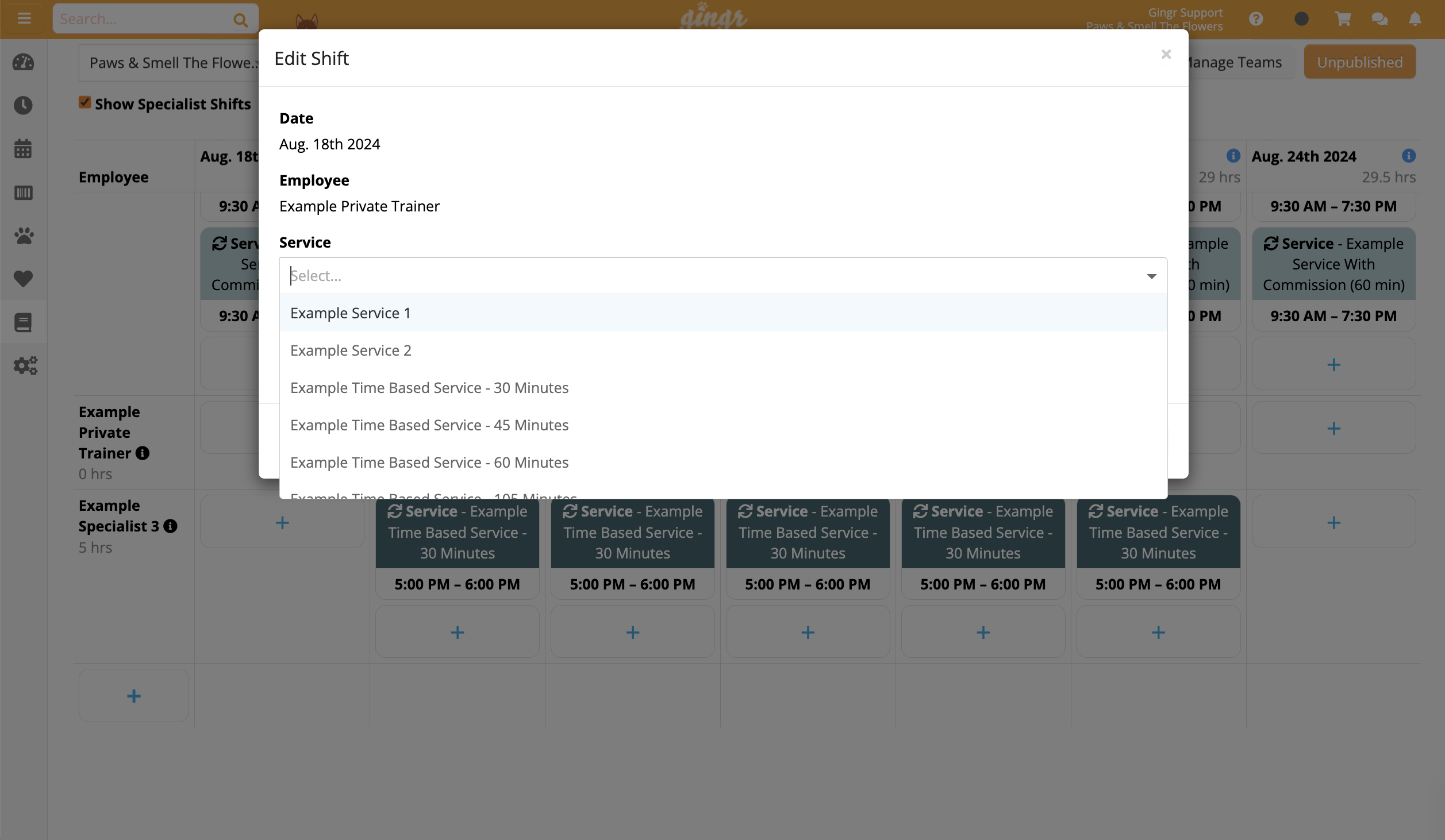Select Example Service 2 option

(x=723, y=350)
